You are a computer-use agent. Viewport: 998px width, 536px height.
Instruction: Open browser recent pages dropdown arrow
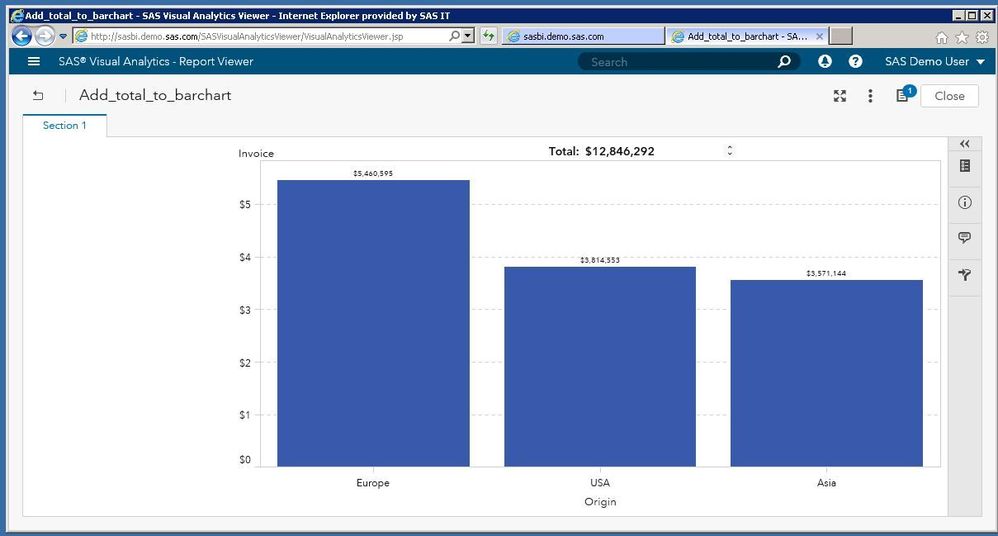63,36
